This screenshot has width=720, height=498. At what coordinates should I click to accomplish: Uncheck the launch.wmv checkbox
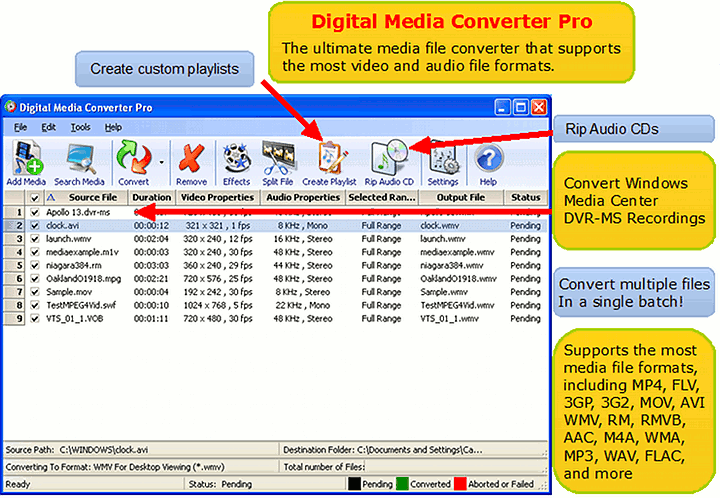(34, 239)
